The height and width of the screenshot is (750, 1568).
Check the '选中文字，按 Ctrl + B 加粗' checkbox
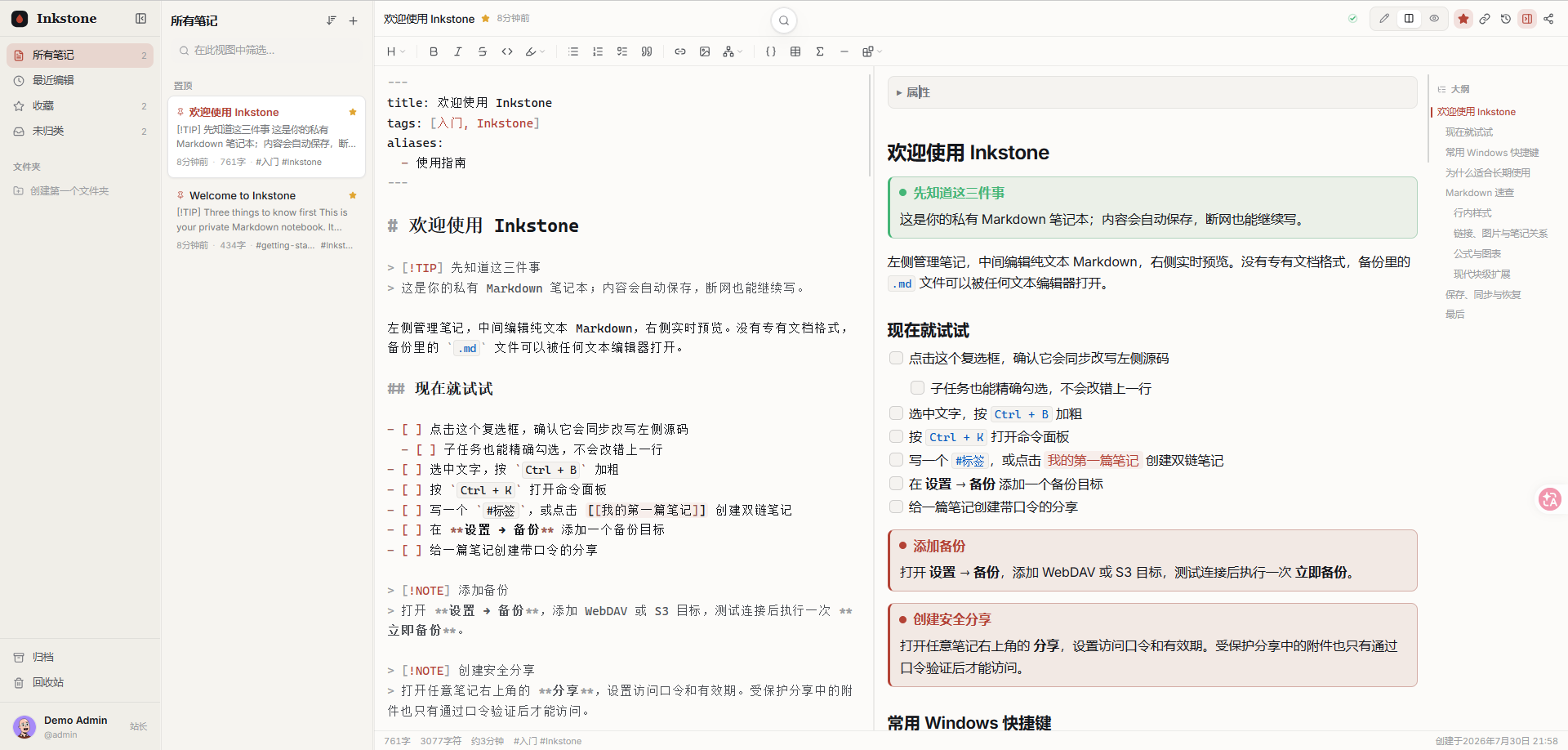896,413
